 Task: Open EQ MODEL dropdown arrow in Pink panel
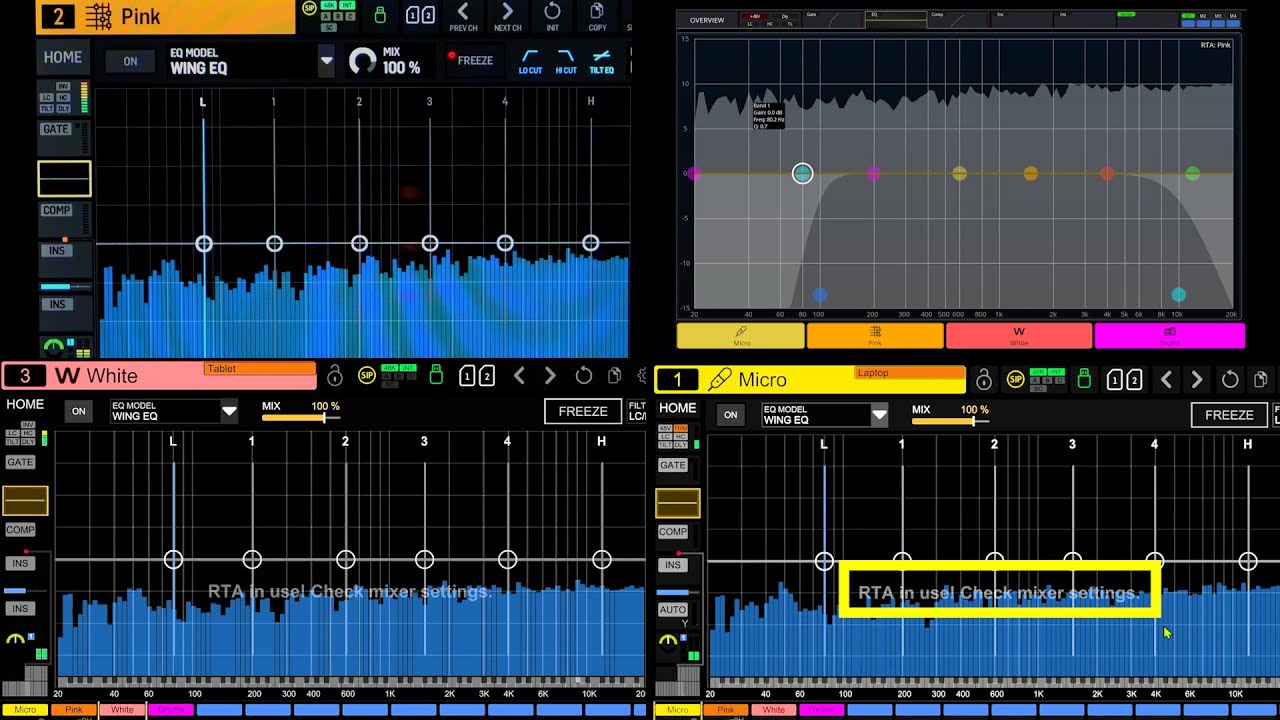[x=326, y=61]
